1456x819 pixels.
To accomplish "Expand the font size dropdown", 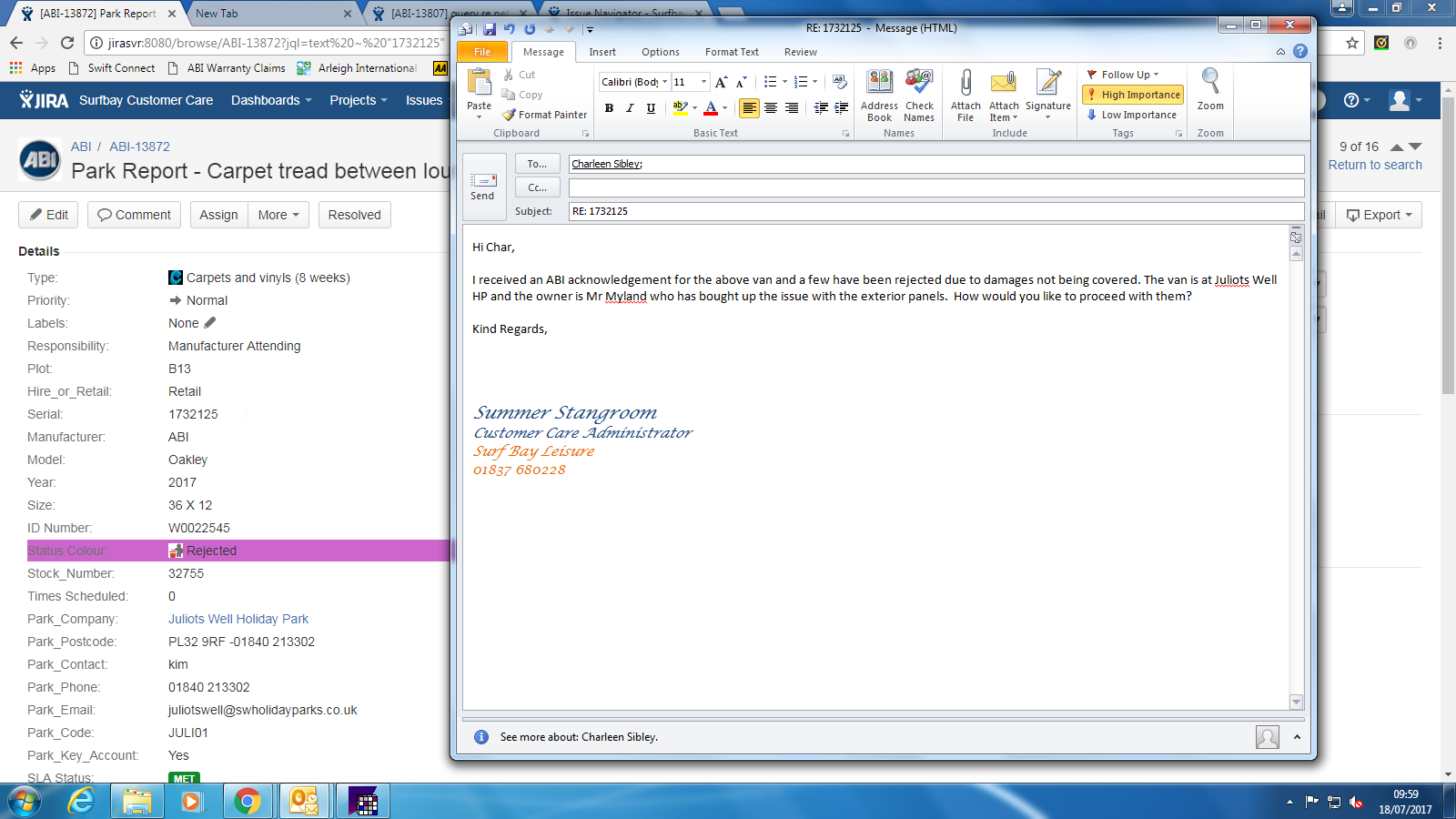I will coord(703,82).
